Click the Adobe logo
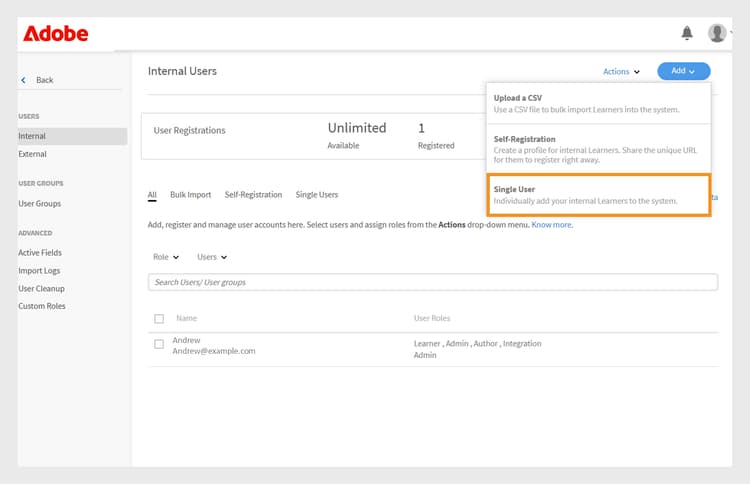 (55, 34)
